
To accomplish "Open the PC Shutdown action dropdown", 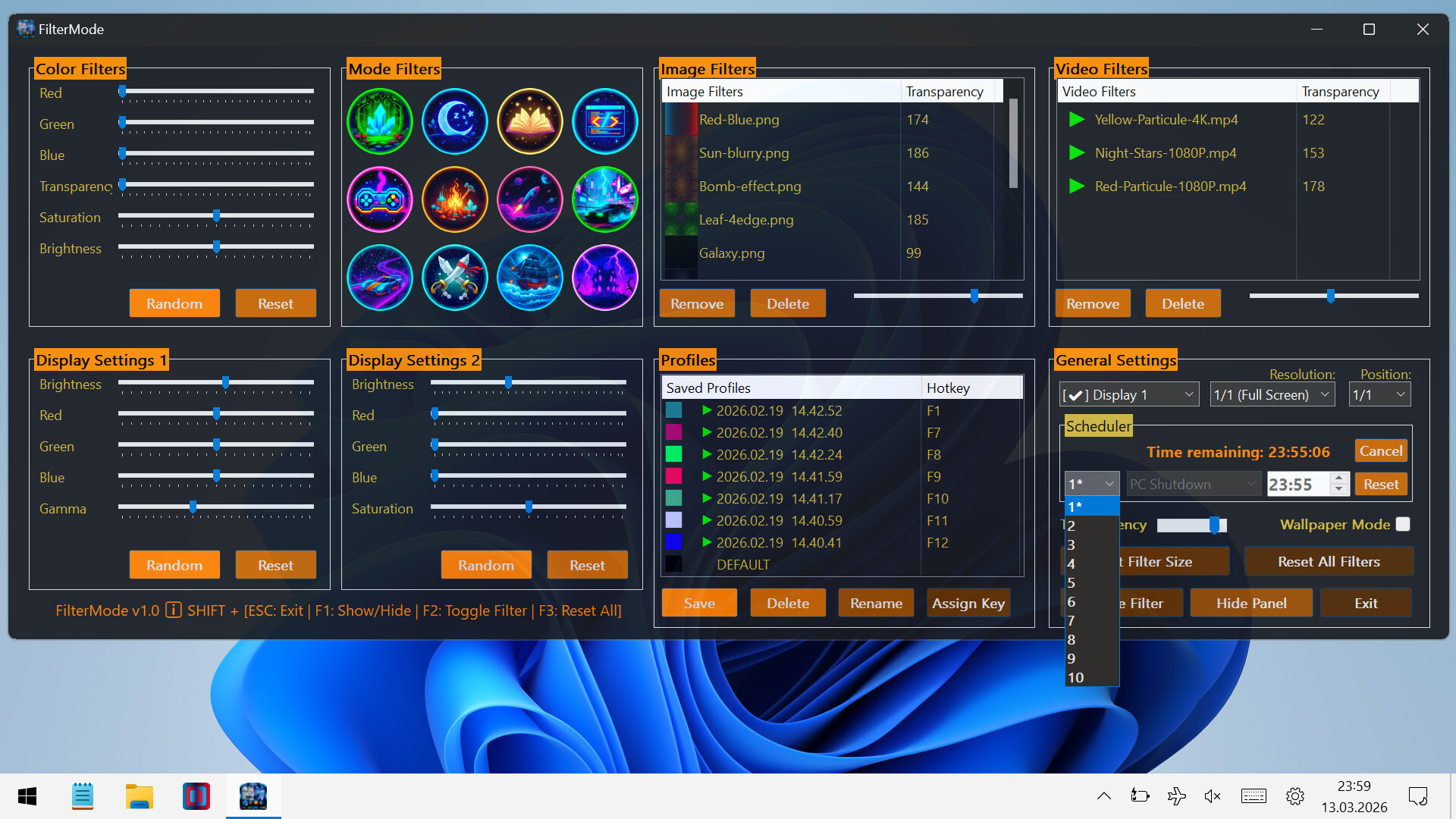I will point(1193,484).
